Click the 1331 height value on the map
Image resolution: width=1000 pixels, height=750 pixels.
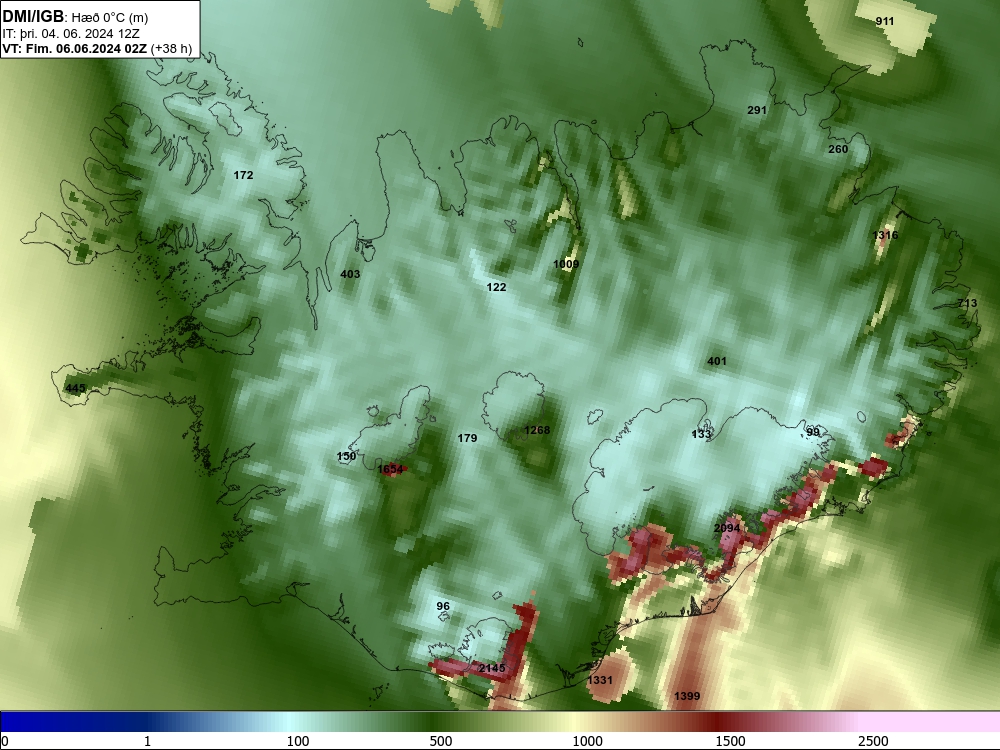pyautogui.click(x=599, y=680)
